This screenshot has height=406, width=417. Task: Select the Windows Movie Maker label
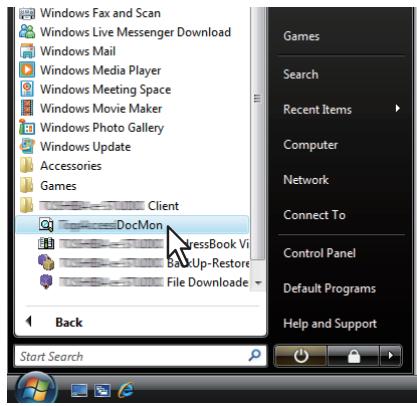point(101,108)
